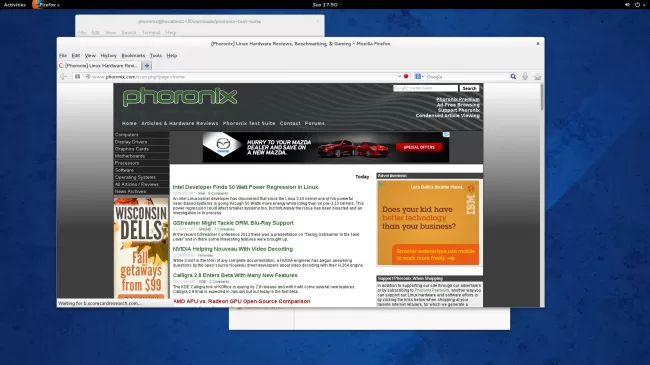The height and width of the screenshot is (365, 650).
Task: Open the system power menu icon
Action: coord(637,5)
